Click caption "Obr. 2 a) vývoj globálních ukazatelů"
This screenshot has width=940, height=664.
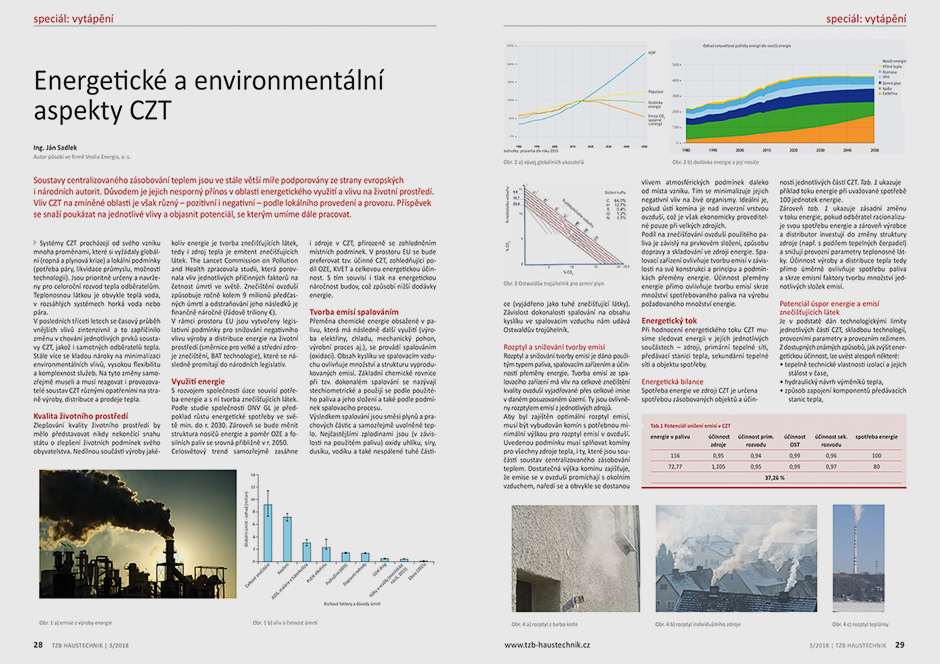(x=544, y=162)
